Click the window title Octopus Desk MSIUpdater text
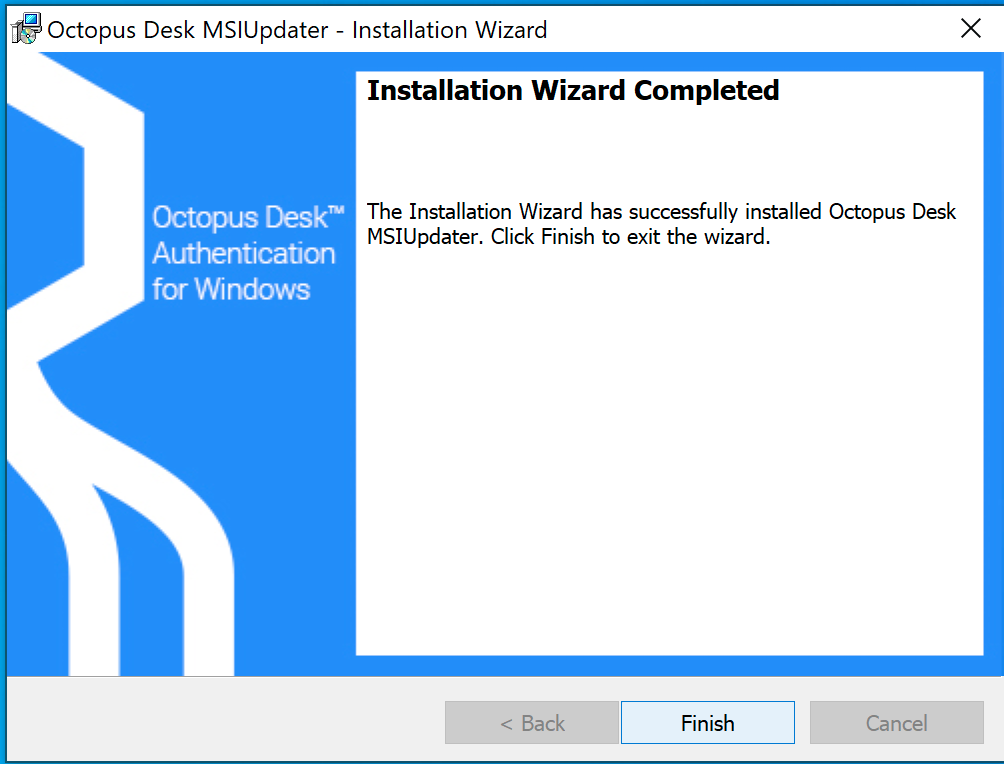The height and width of the screenshot is (764, 1004). point(188,30)
